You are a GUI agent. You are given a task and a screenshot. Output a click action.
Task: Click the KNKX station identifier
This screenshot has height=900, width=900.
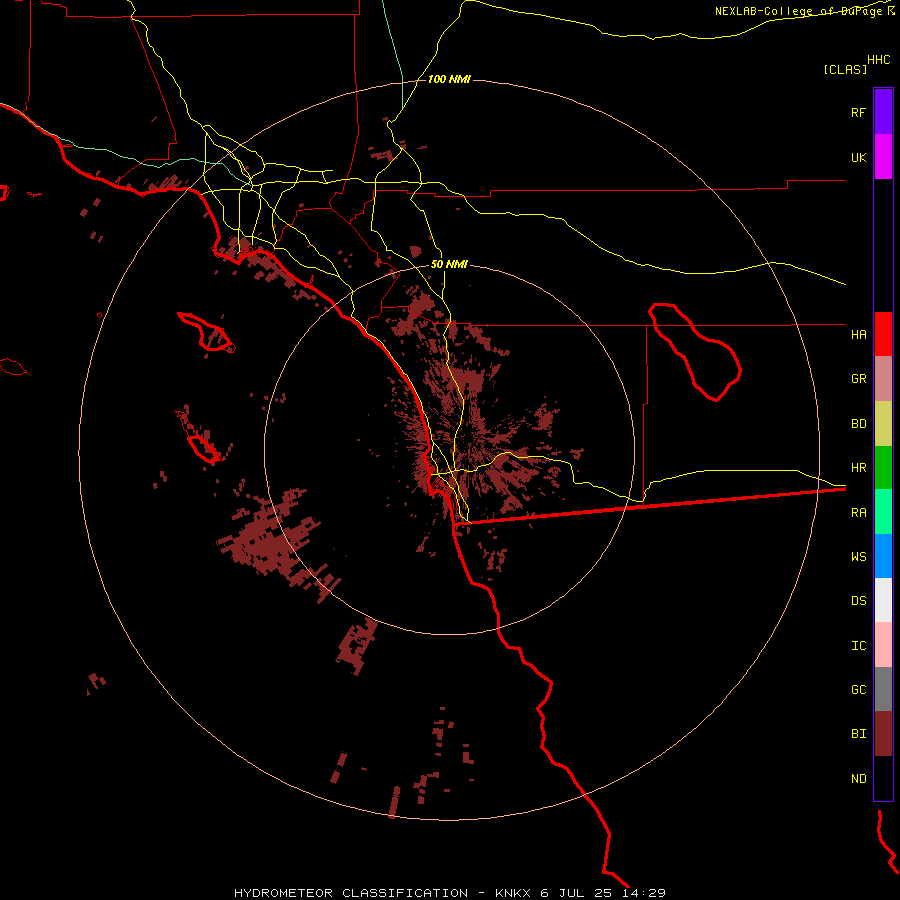(x=513, y=893)
